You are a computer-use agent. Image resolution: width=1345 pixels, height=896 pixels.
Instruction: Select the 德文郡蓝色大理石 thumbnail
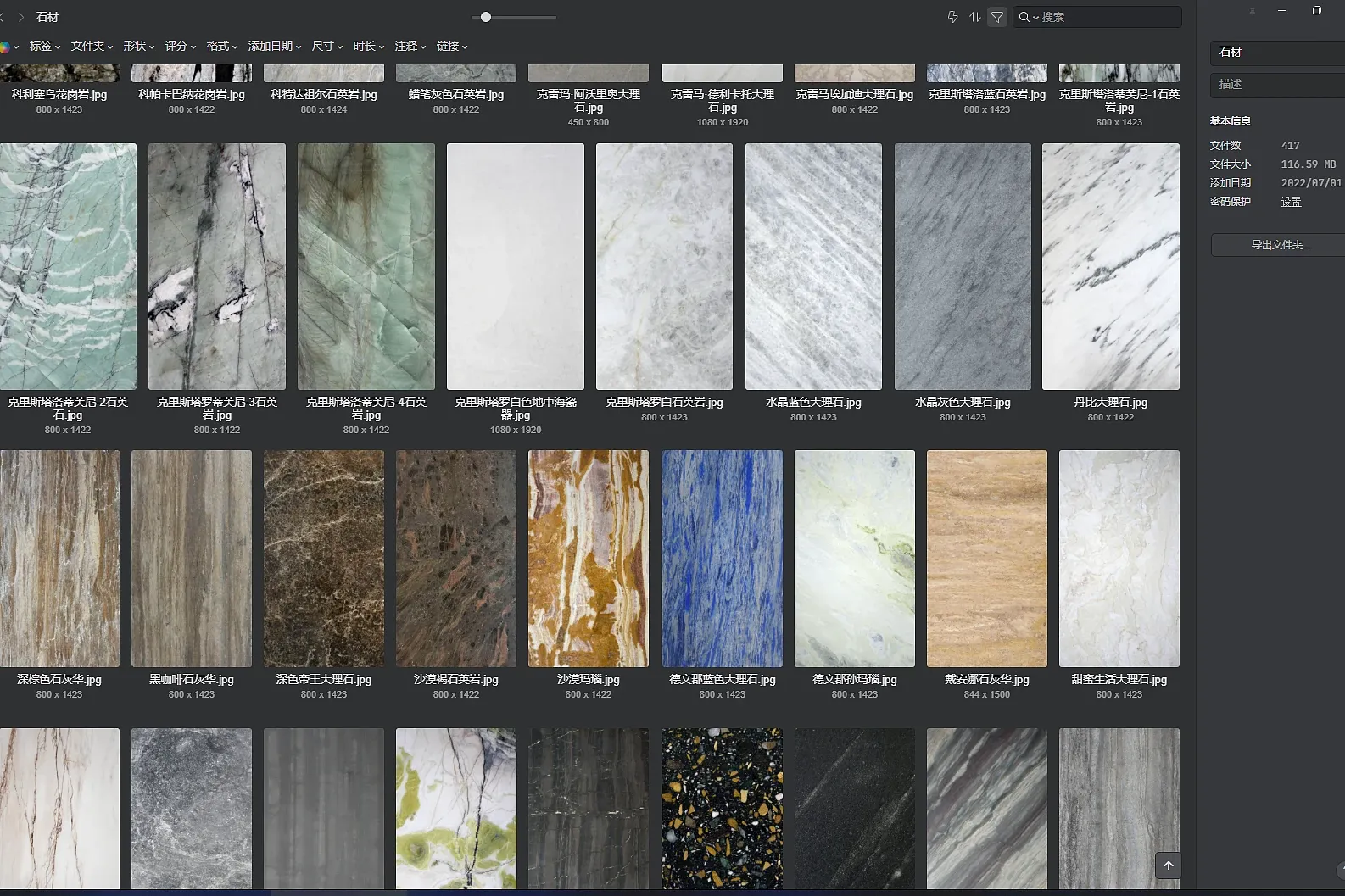tap(723, 559)
